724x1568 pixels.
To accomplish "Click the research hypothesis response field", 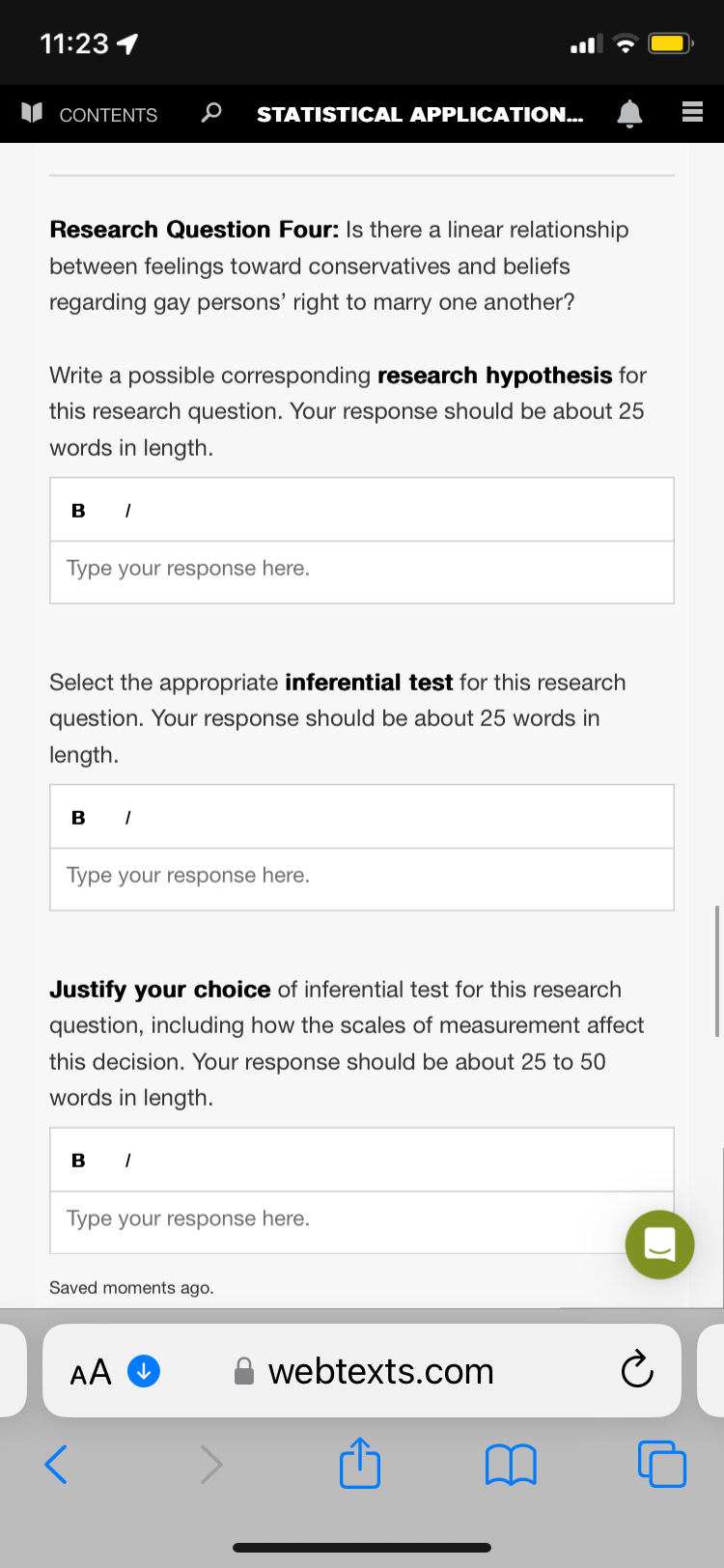I will point(362,573).
